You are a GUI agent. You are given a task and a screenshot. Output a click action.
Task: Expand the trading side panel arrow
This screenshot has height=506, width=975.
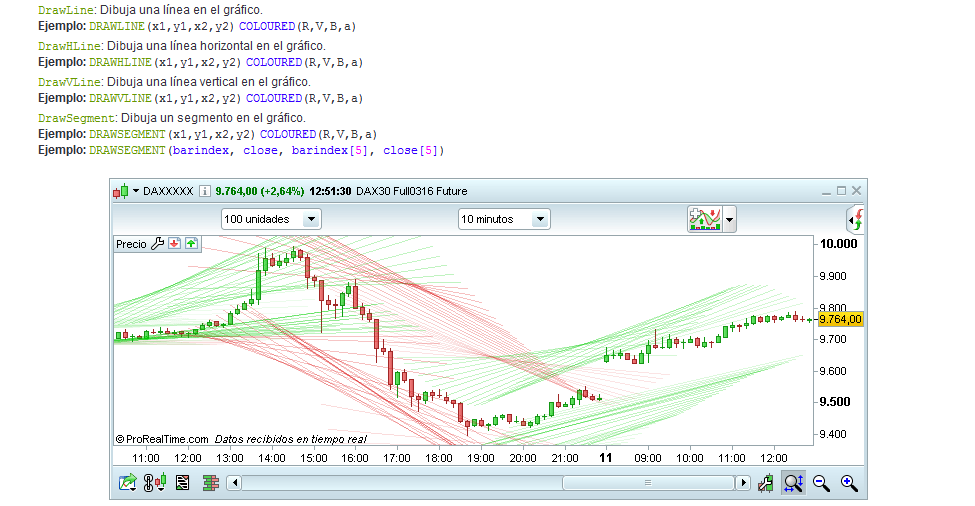(856, 220)
